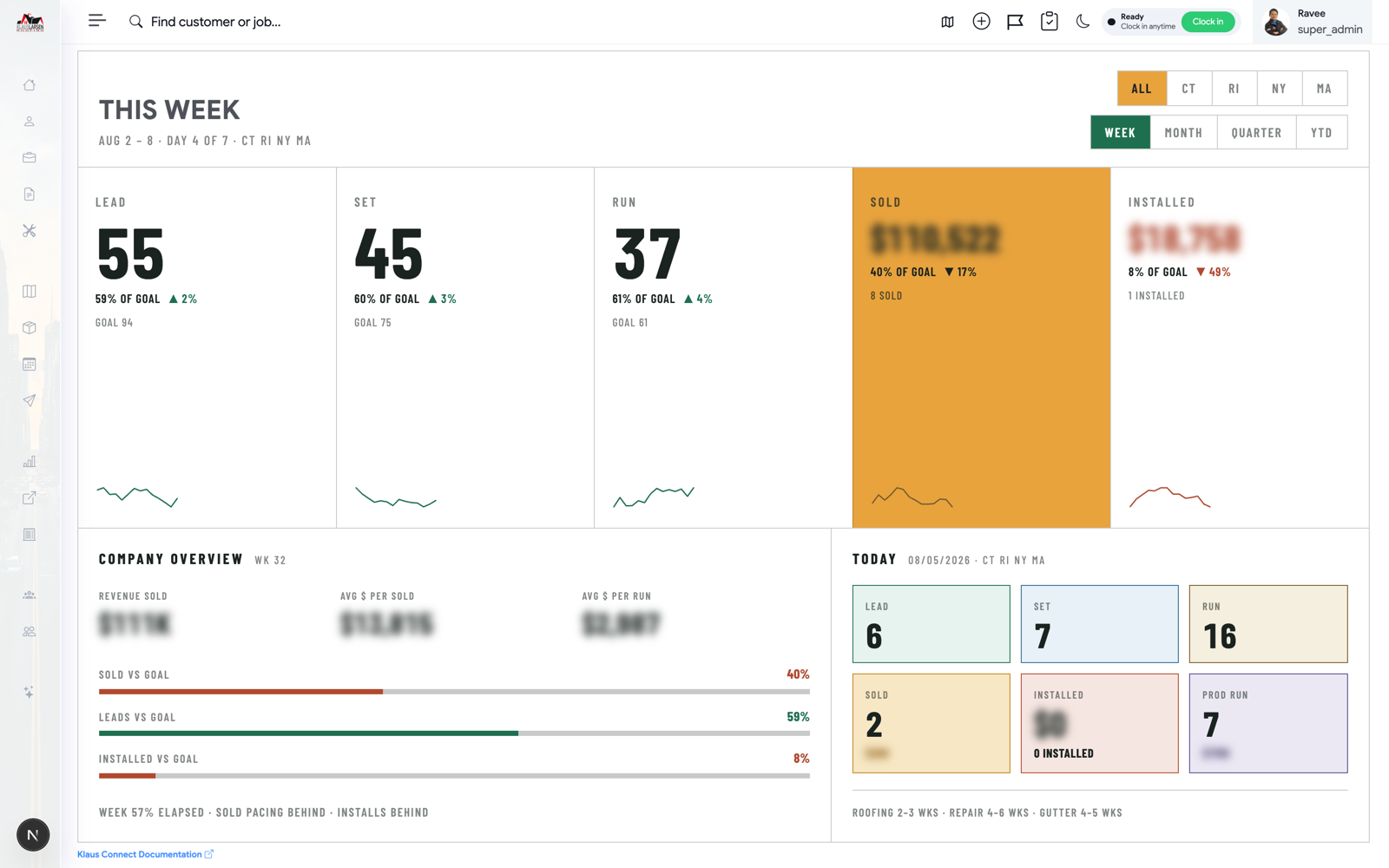Select the NY region filter
1389x868 pixels.
pyautogui.click(x=1279, y=89)
